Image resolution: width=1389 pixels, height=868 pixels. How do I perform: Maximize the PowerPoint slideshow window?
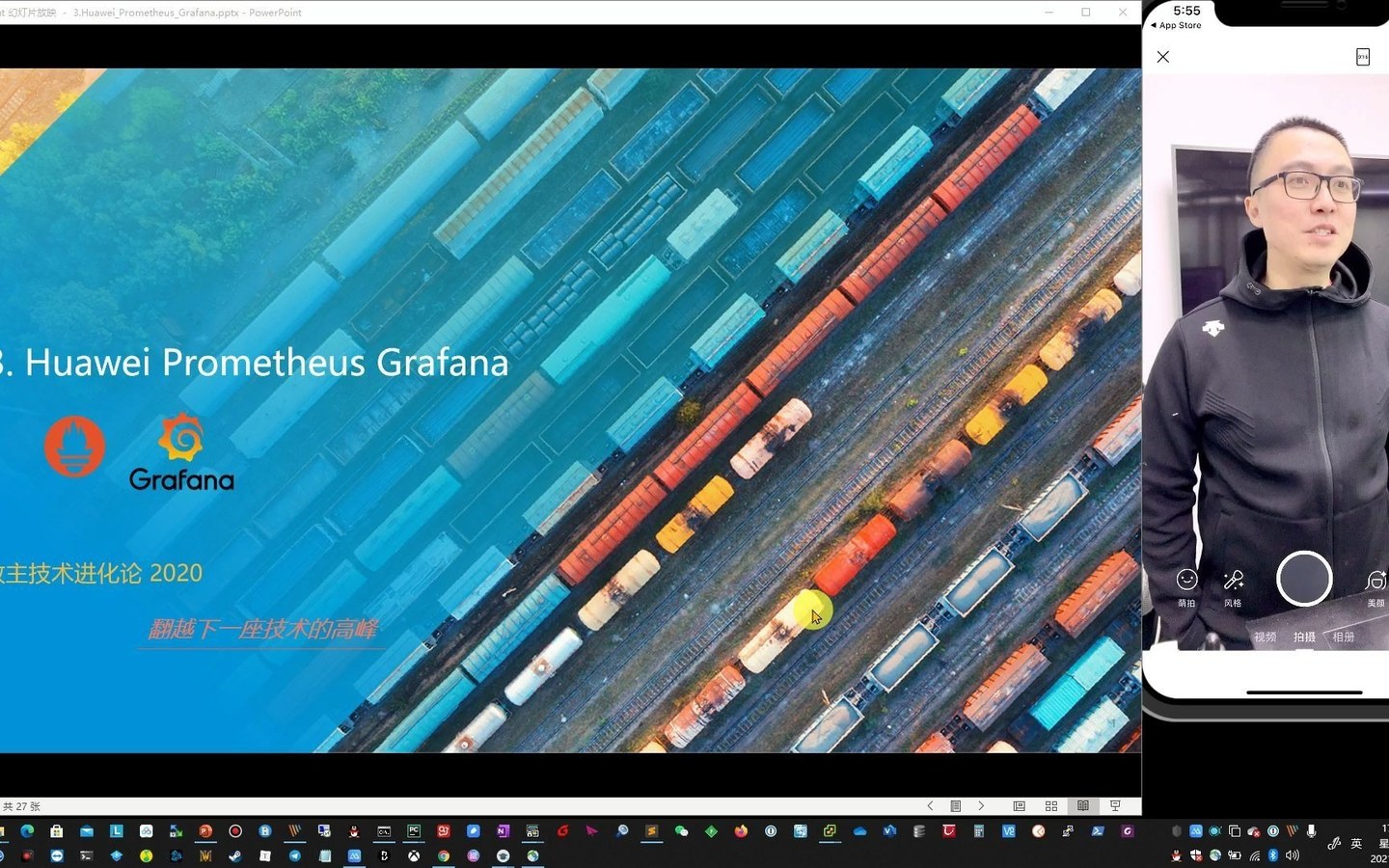[x=1086, y=13]
